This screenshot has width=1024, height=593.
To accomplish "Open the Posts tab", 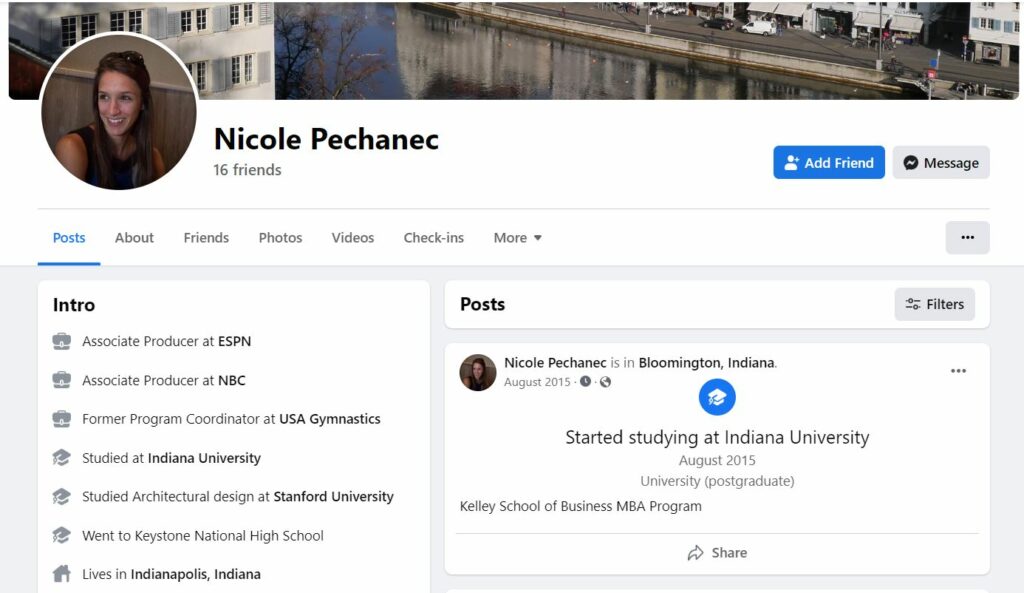I will (x=69, y=238).
